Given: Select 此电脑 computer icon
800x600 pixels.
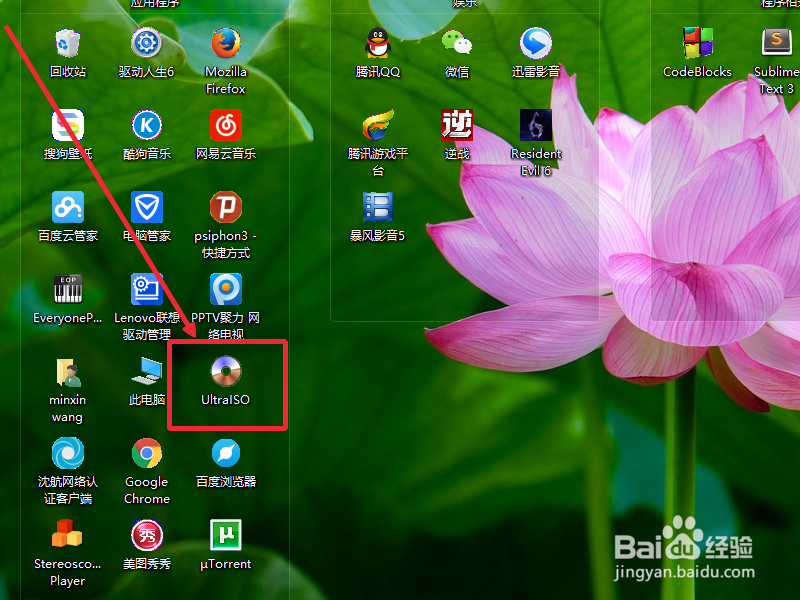Looking at the screenshot, I should [x=146, y=371].
